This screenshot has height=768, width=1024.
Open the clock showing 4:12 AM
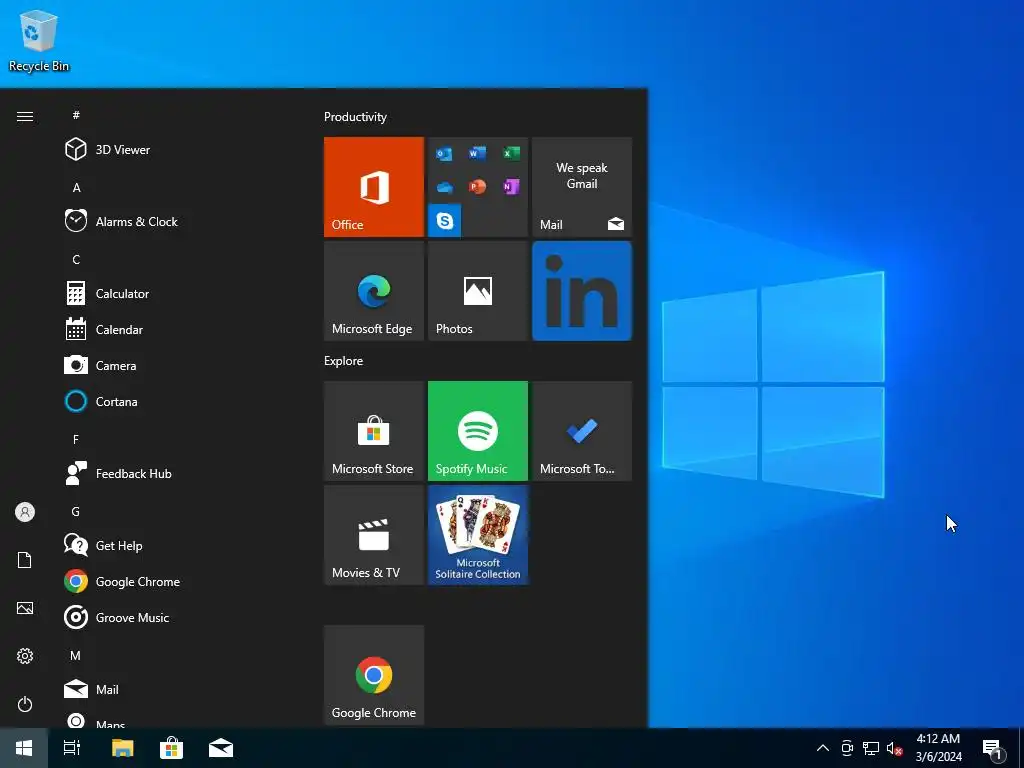(x=938, y=748)
